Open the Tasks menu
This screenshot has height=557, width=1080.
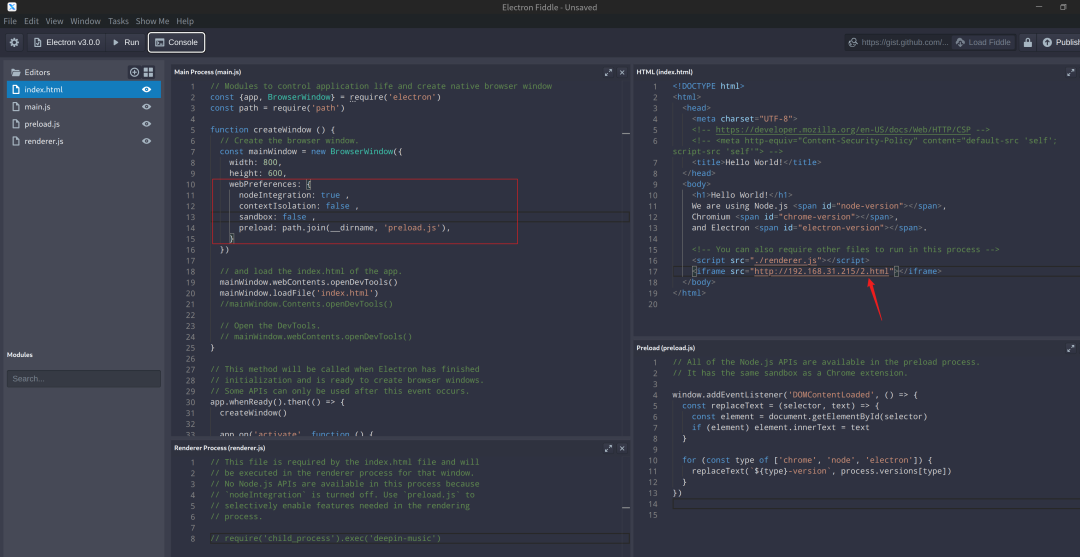point(118,21)
